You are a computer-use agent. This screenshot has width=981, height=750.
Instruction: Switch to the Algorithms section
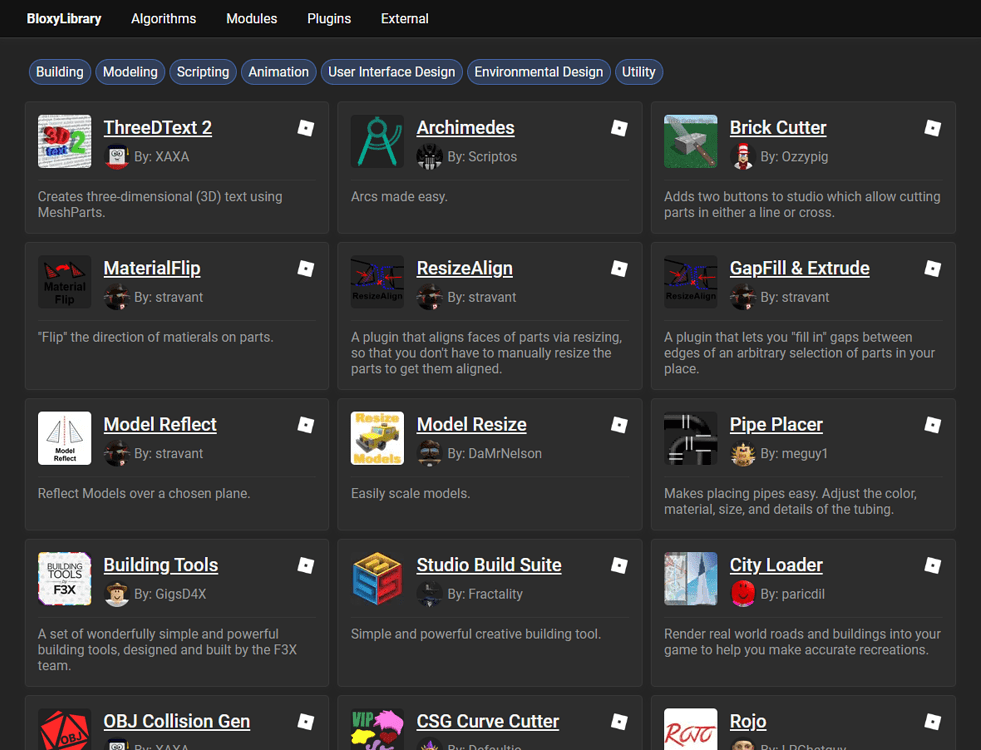pos(163,18)
